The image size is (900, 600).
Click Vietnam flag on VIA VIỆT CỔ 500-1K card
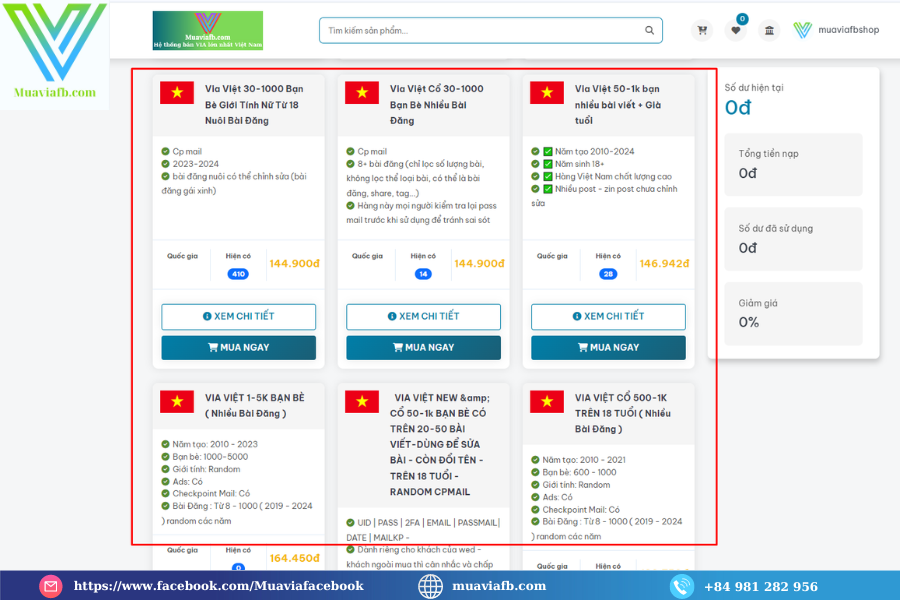[x=546, y=401]
